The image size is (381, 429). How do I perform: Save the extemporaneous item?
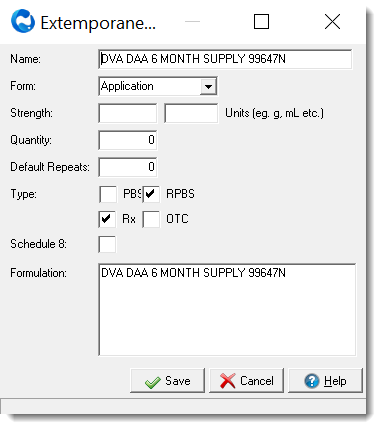point(167,381)
